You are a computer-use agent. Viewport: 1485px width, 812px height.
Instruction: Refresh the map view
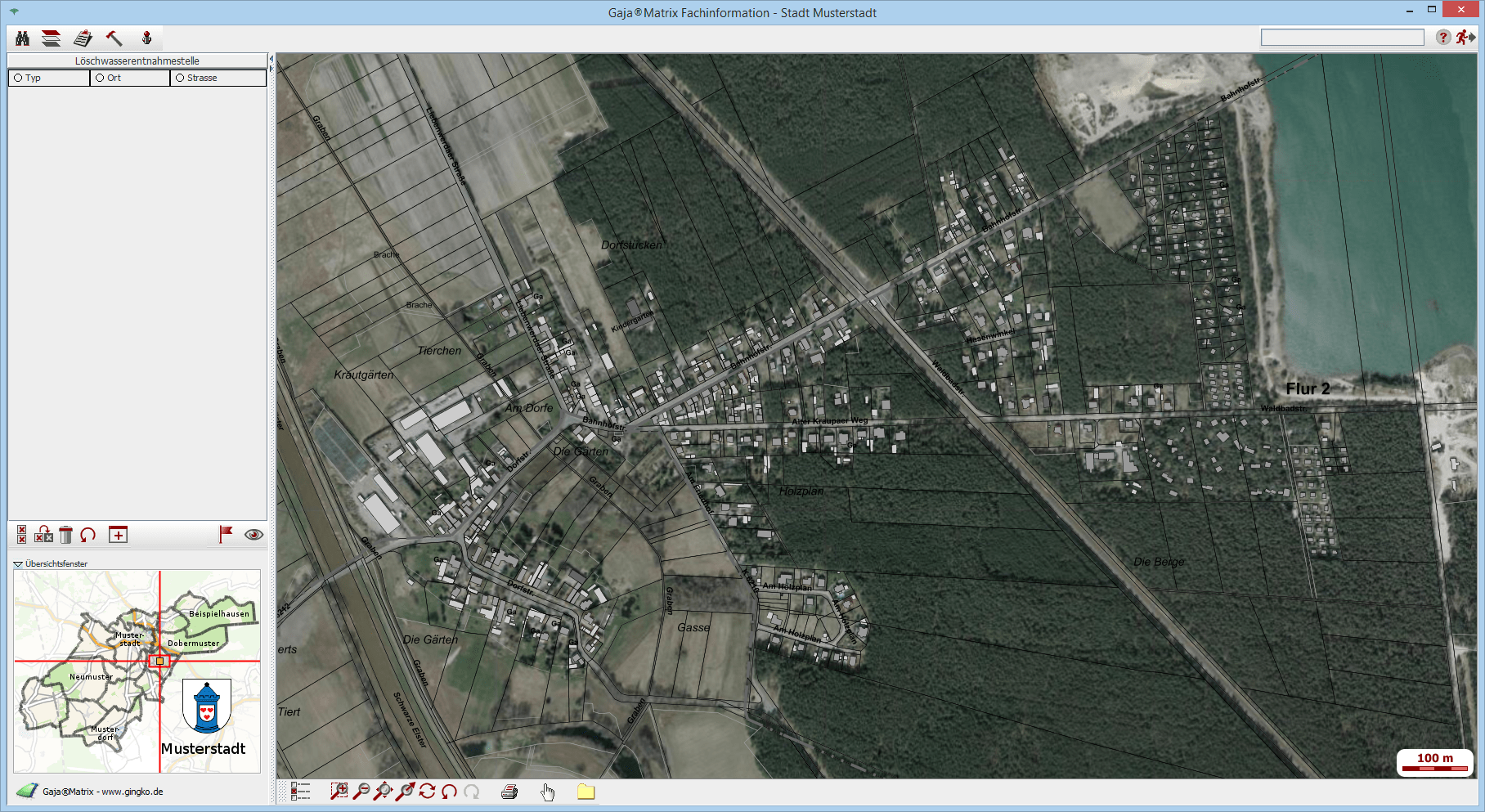click(x=427, y=791)
